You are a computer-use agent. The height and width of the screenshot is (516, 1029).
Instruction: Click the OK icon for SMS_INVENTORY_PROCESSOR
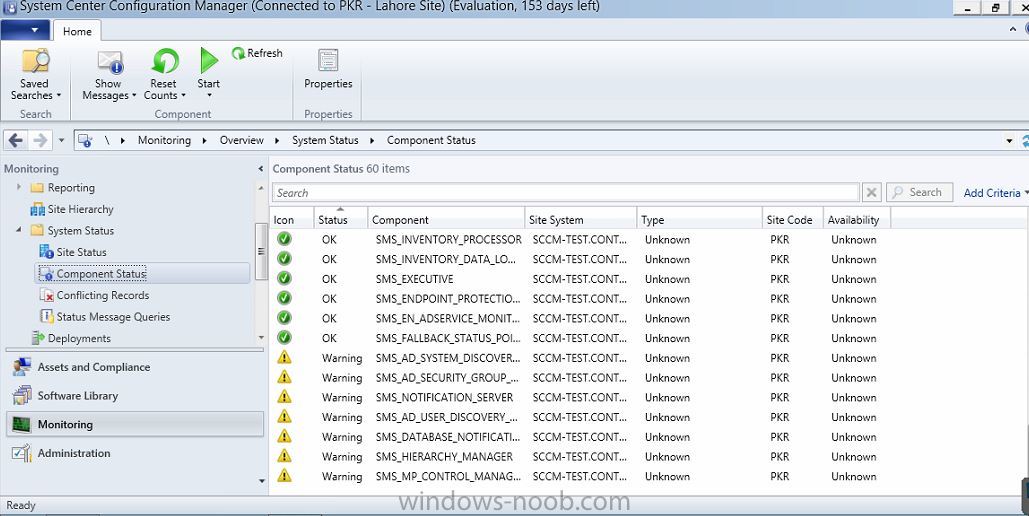click(284, 239)
